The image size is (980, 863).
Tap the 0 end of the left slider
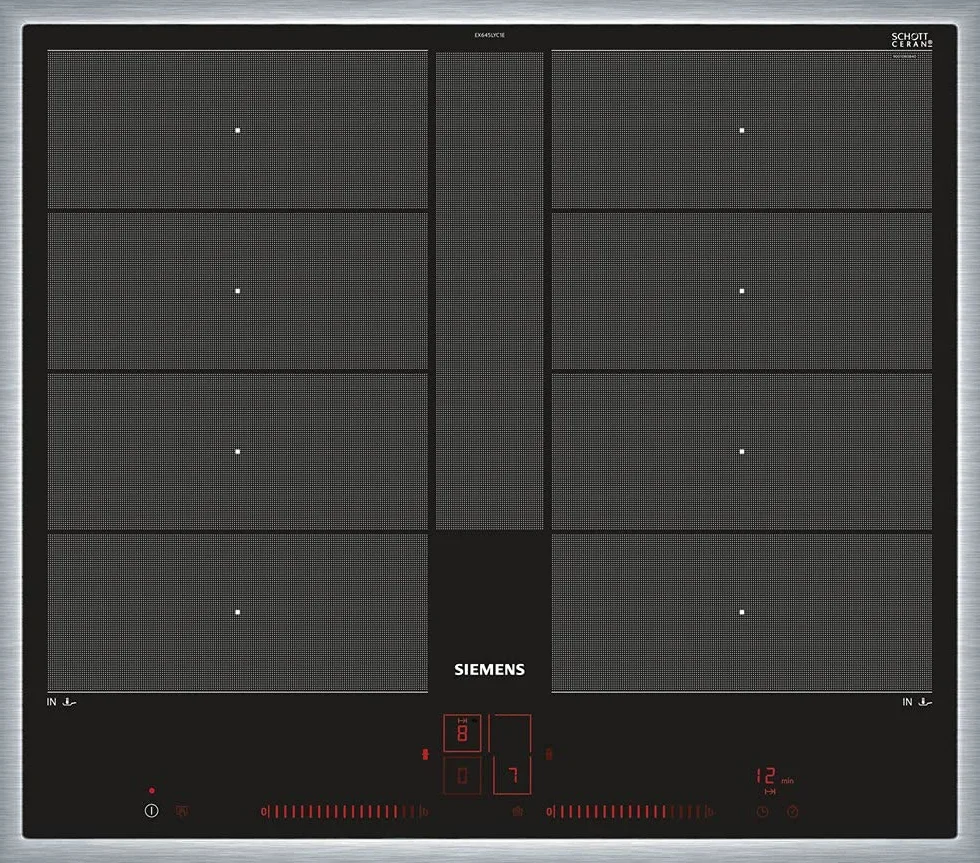[x=264, y=812]
